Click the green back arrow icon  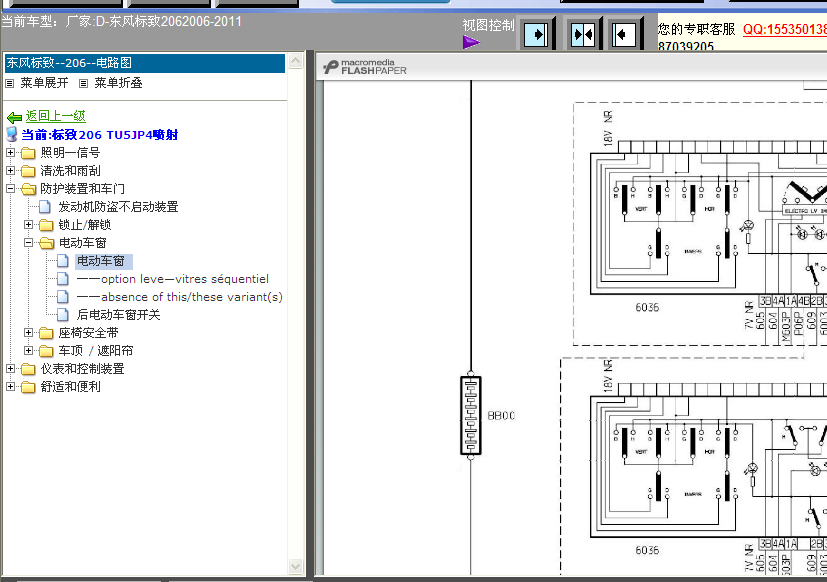pos(14,117)
